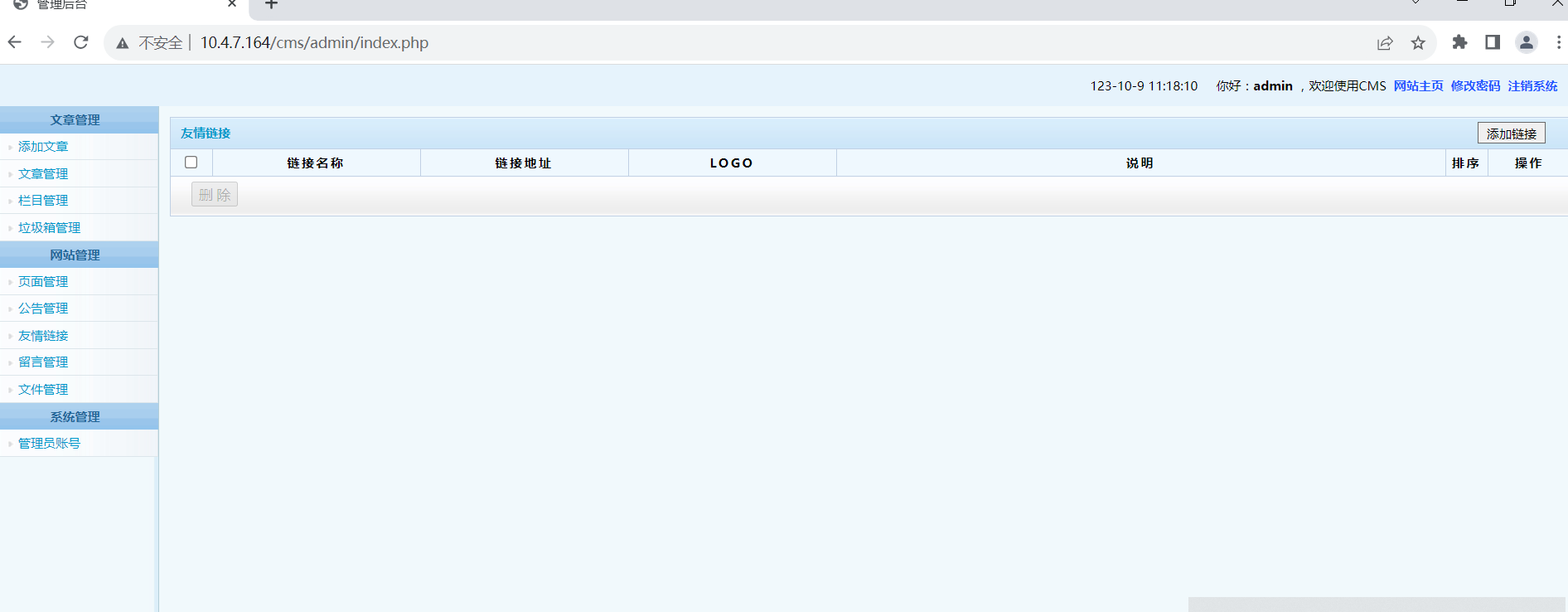Click the browser forward arrow
The height and width of the screenshot is (612, 1568).
[x=48, y=42]
